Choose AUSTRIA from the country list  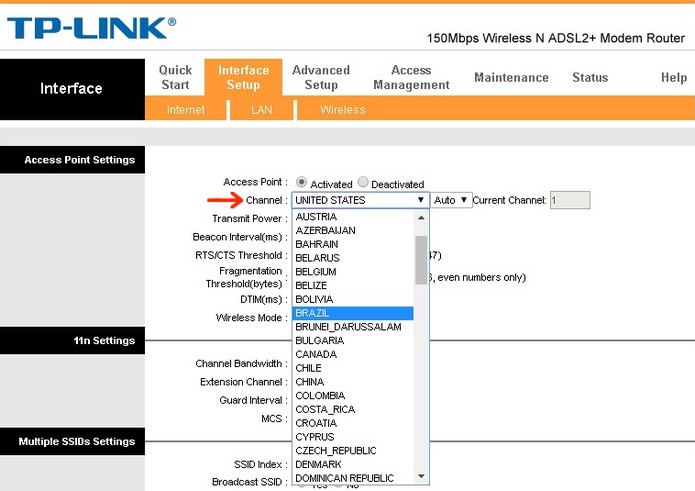coord(353,217)
